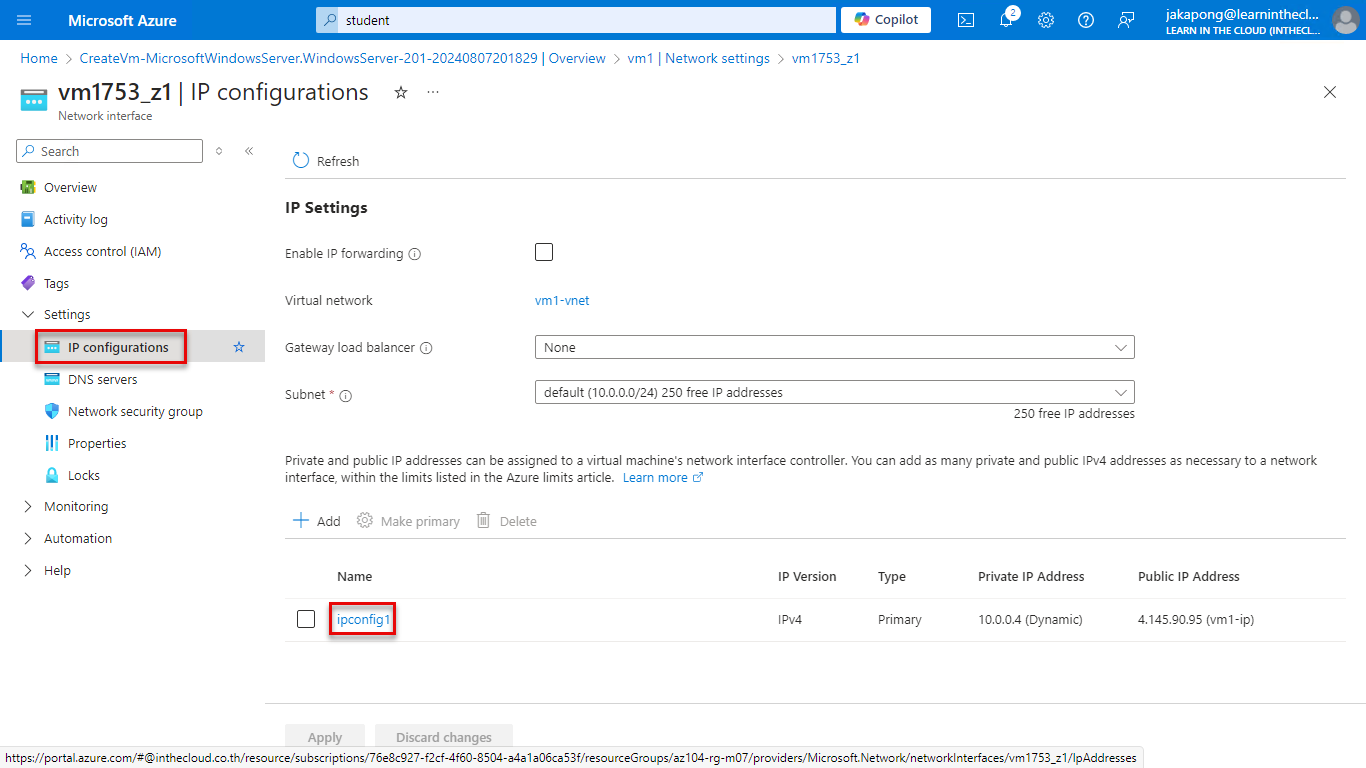Image resolution: width=1366 pixels, height=768 pixels.
Task: Select IP configurations menu item
Action: (118, 347)
